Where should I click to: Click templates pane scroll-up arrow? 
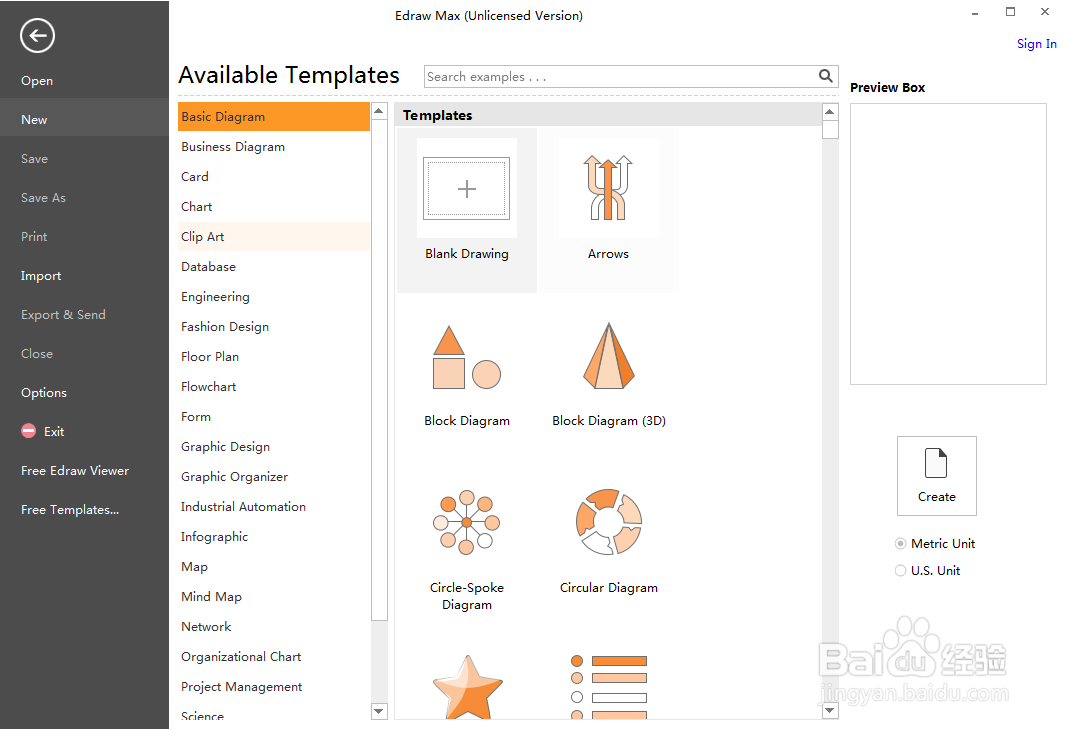pyautogui.click(x=830, y=111)
